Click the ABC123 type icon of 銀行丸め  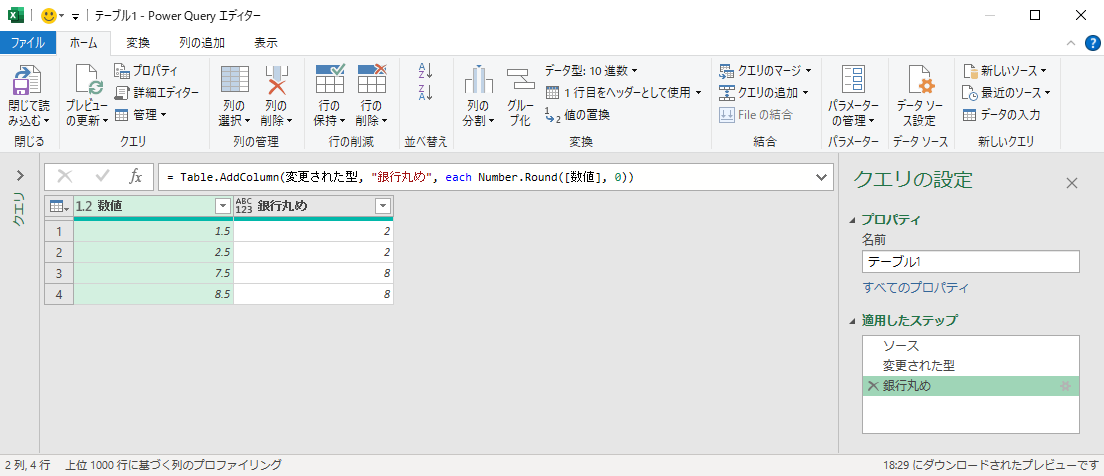tap(244, 206)
